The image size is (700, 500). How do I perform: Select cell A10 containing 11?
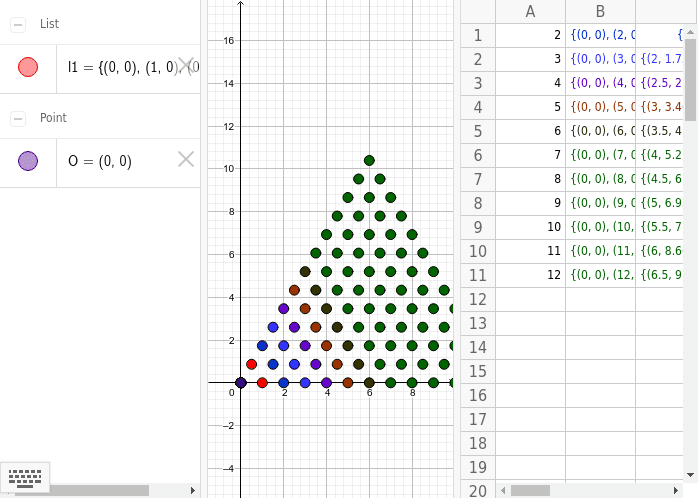pyautogui.click(x=530, y=251)
